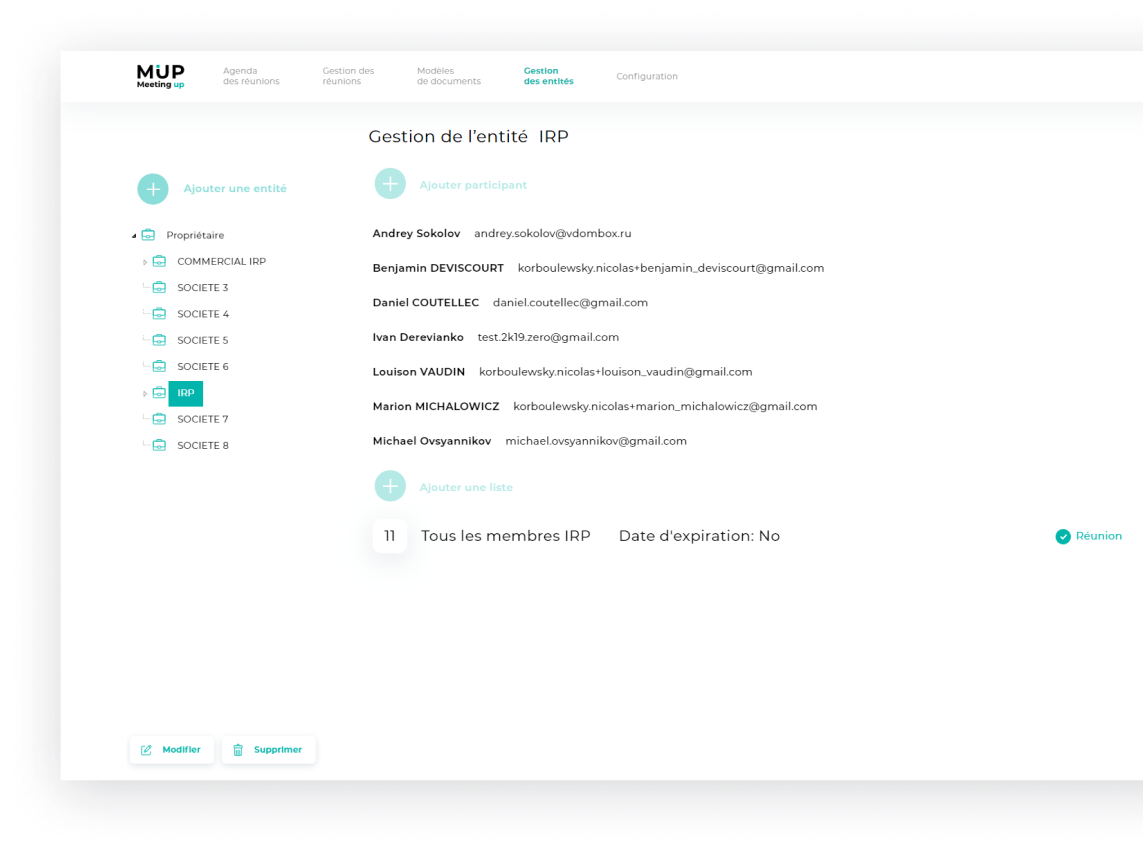Switch to the Configuration tab
The image size is (1143, 851).
tap(646, 76)
